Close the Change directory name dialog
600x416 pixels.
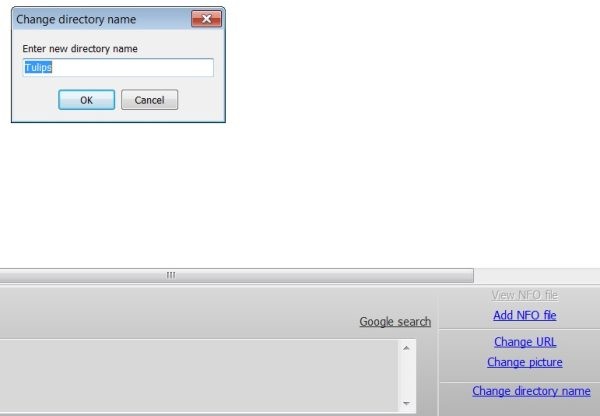(x=206, y=19)
